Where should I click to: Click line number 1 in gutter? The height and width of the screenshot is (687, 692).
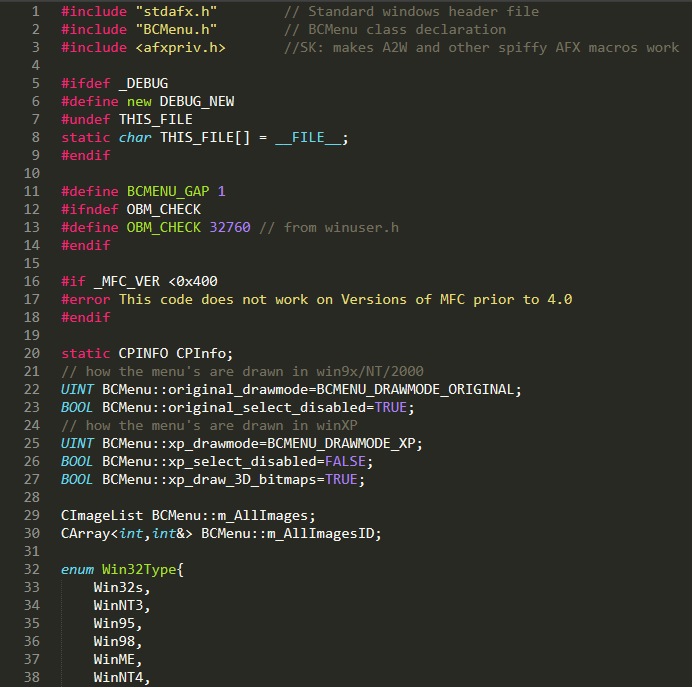click(x=36, y=11)
